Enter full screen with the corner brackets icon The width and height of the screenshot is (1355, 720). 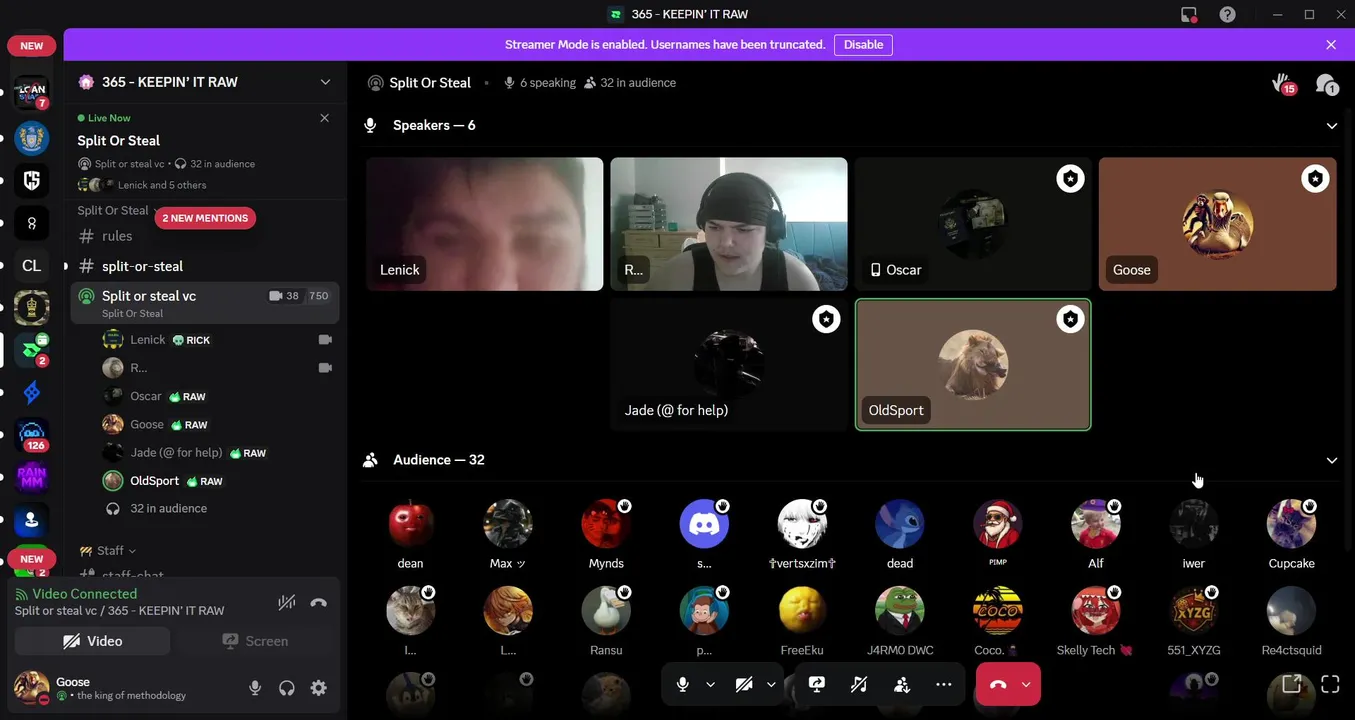(1330, 684)
